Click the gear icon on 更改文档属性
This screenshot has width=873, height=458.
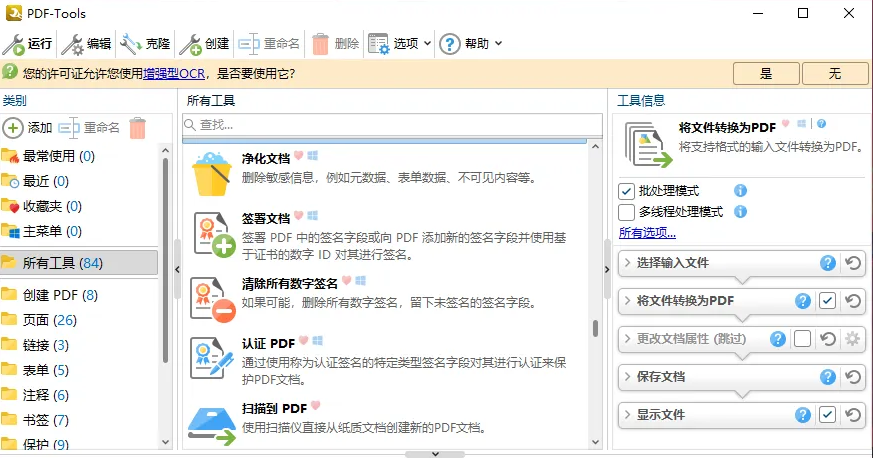852,338
